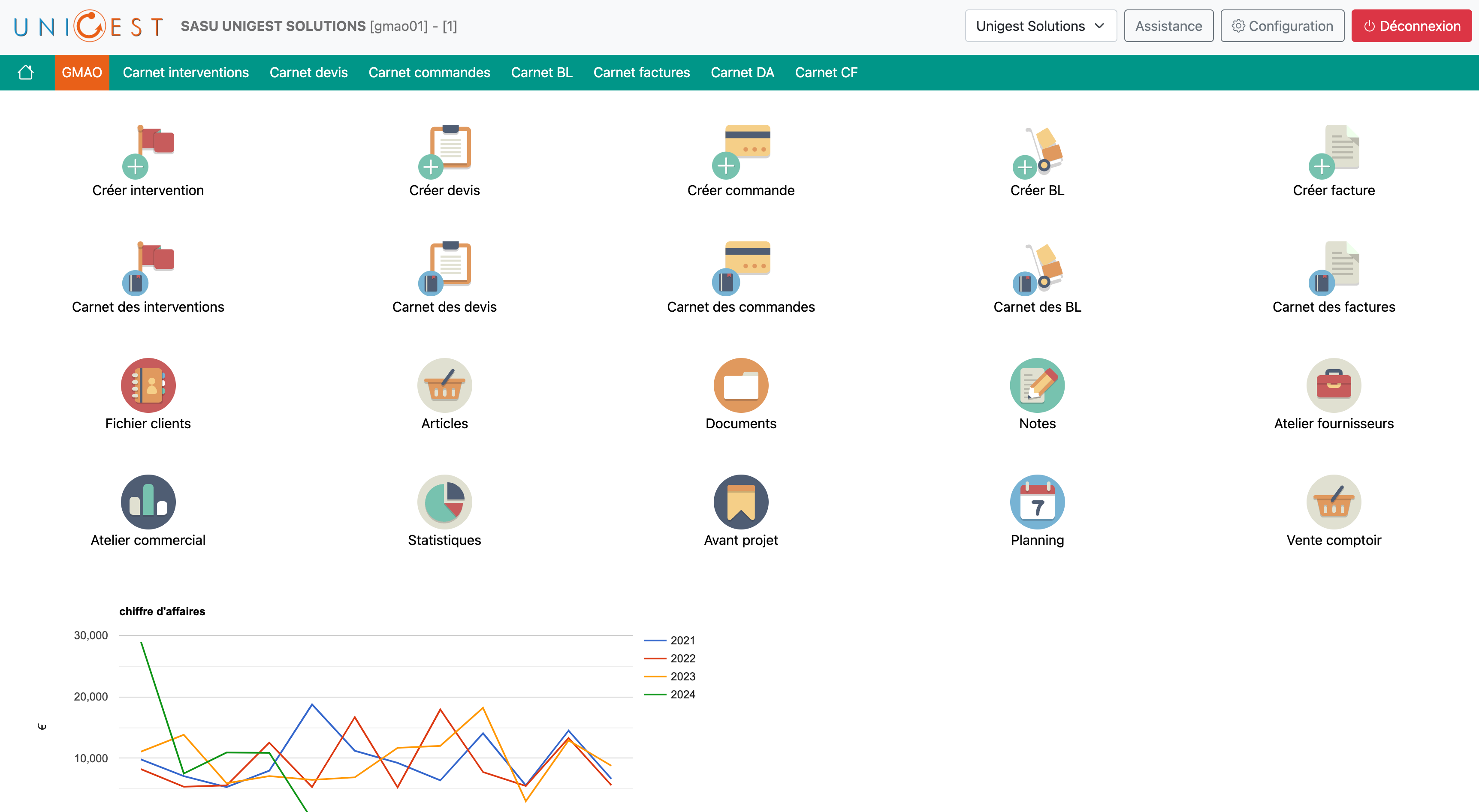The height and width of the screenshot is (812, 1479).
Task: Click the Articles basket icon
Action: click(x=444, y=385)
